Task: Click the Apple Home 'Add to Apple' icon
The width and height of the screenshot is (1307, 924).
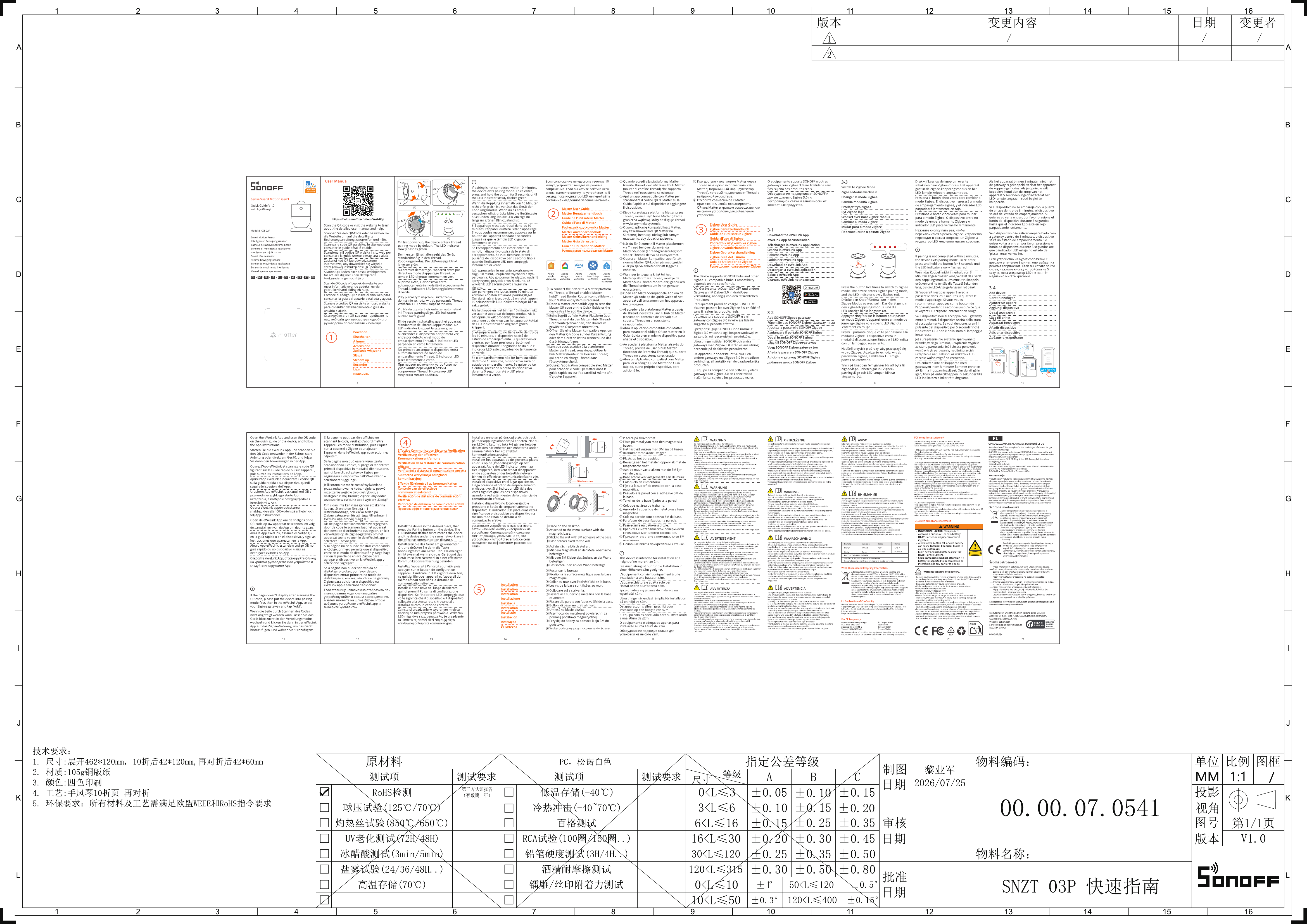Action: (x=551, y=265)
